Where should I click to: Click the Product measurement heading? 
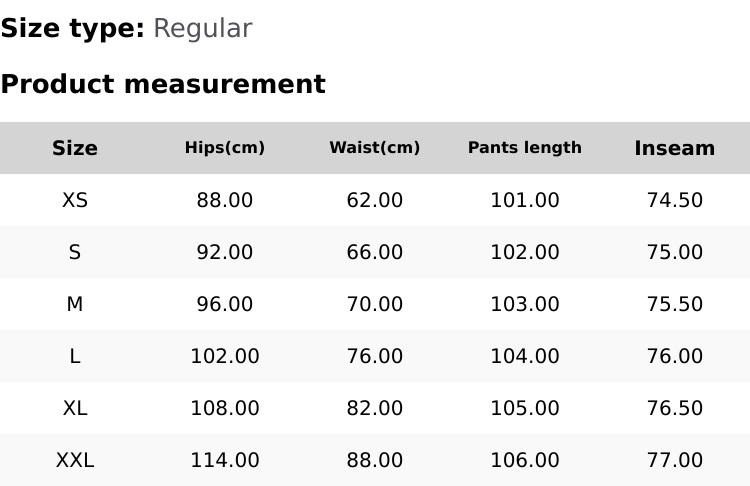point(163,84)
